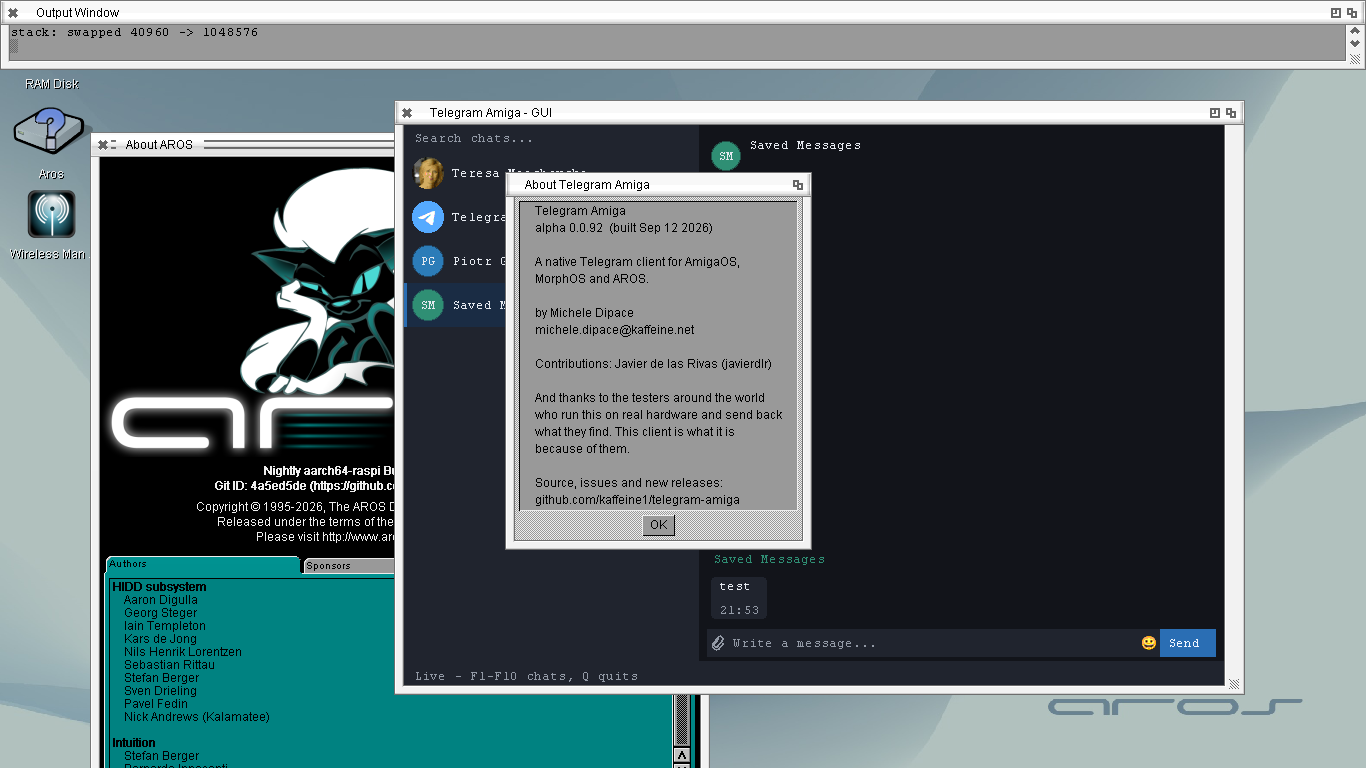The image size is (1366, 768).
Task: Close the Telegram Amiga - GUI window
Action: coord(407,113)
